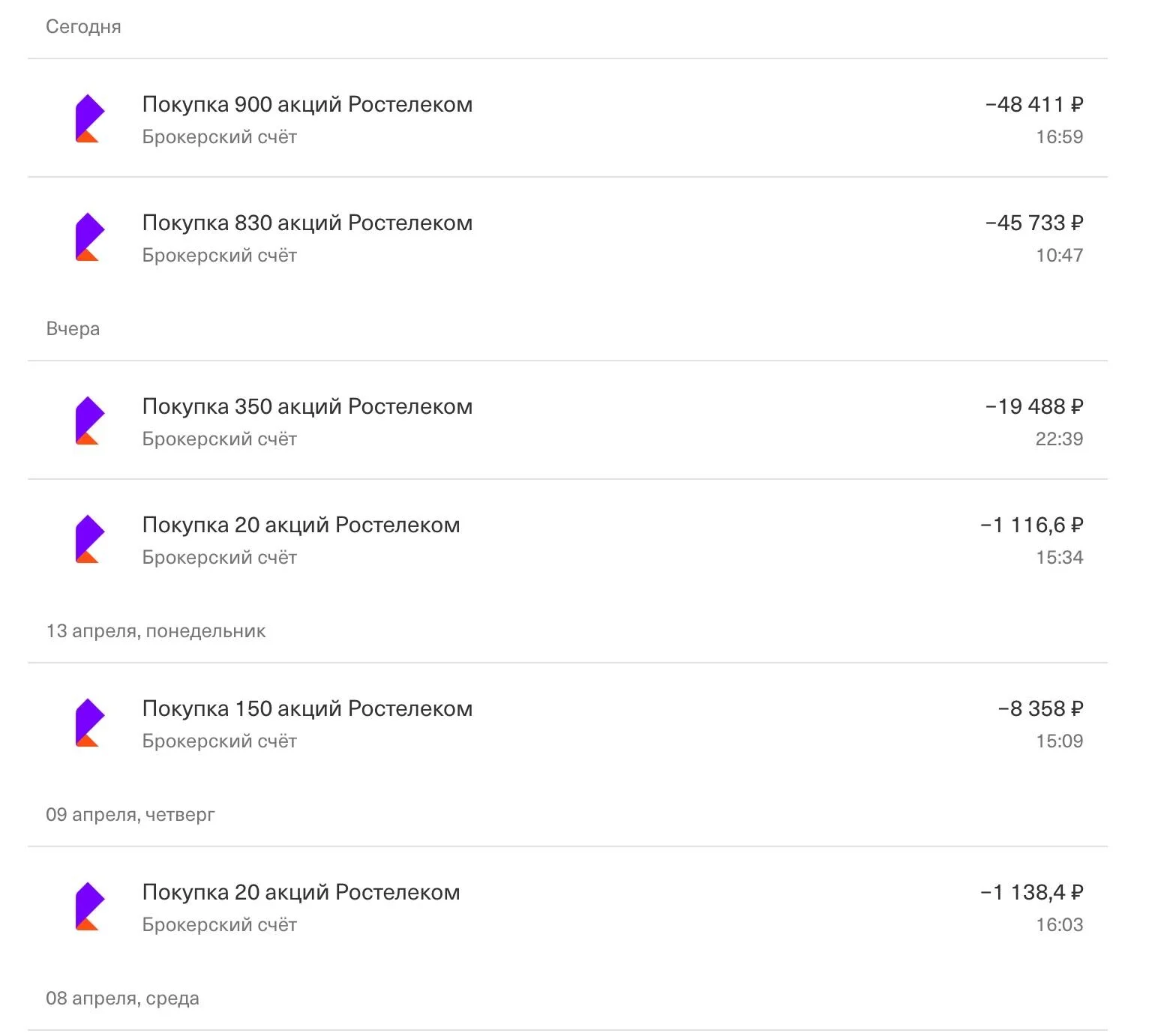Click Rostelecom icon of 830 shares purchase
The height and width of the screenshot is (1036, 1149).
(89, 237)
